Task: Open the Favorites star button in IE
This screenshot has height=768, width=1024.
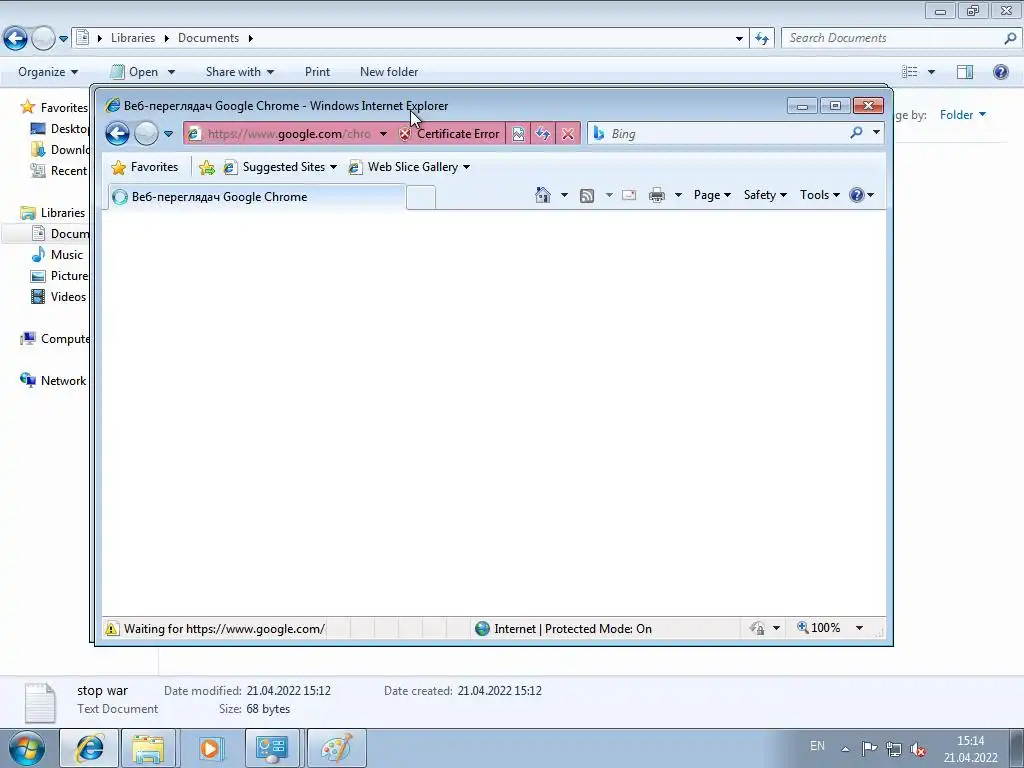Action: pos(145,167)
